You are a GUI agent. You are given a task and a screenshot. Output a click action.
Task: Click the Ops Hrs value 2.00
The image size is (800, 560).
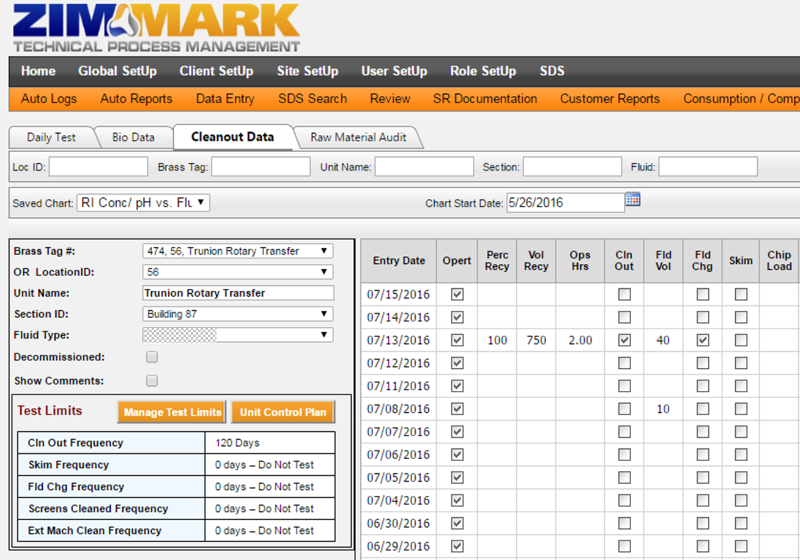[580, 340]
